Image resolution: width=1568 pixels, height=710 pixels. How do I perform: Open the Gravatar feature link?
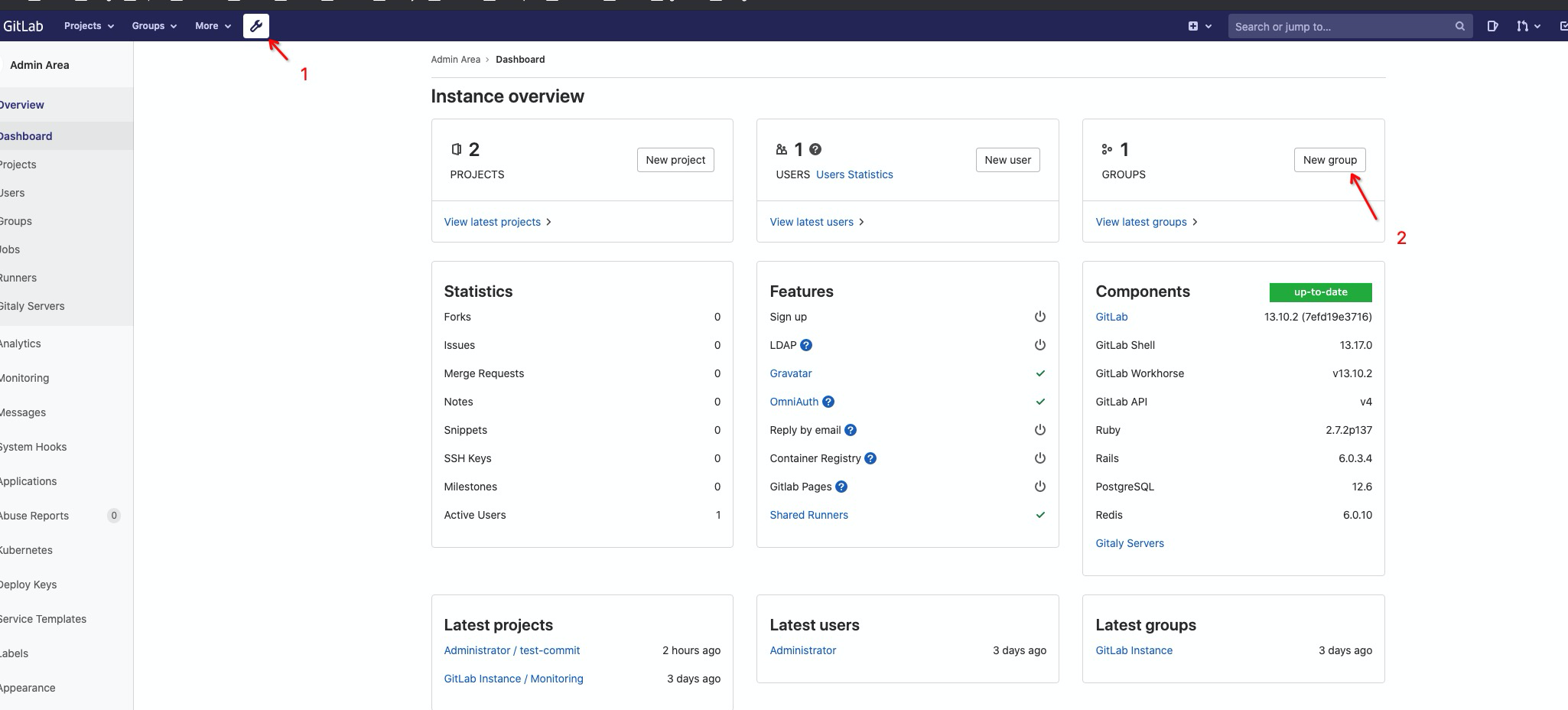790,373
